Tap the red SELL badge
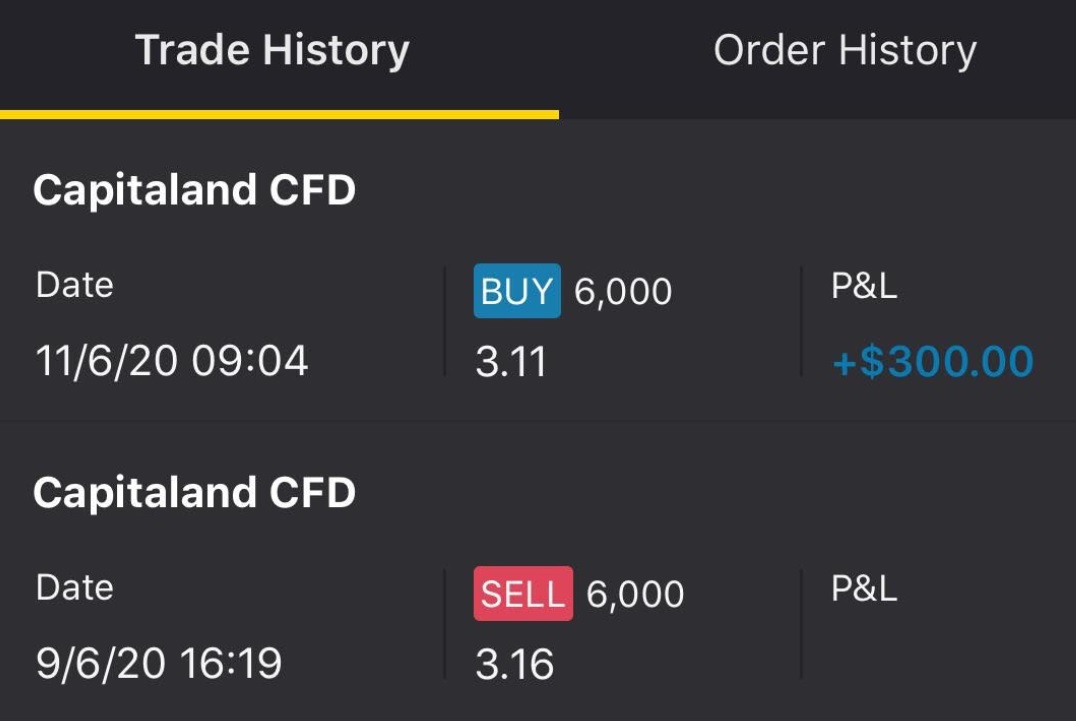Image resolution: width=1076 pixels, height=721 pixels. (522, 594)
